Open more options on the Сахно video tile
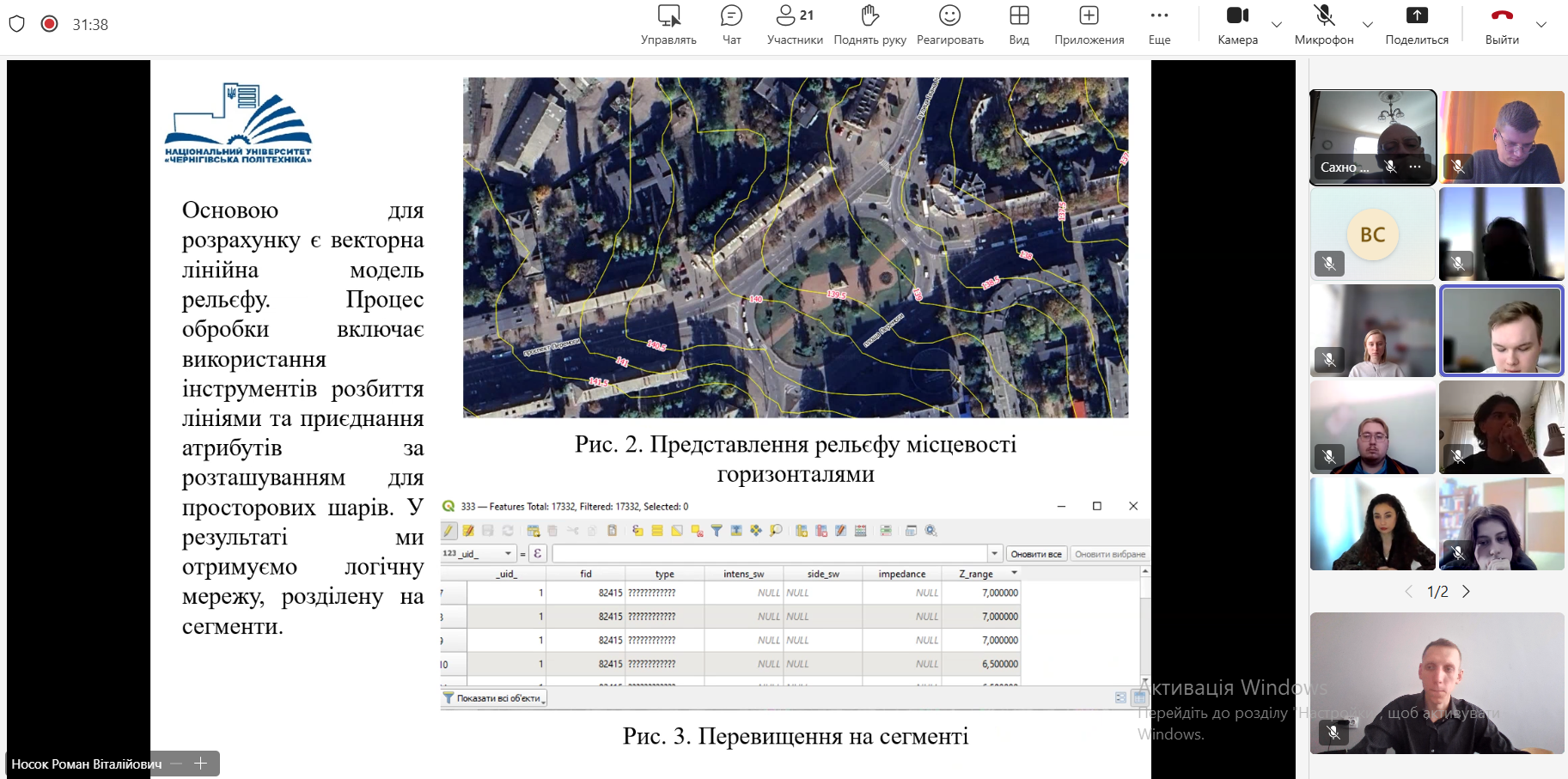Image resolution: width=1568 pixels, height=779 pixels. pyautogui.click(x=1415, y=167)
